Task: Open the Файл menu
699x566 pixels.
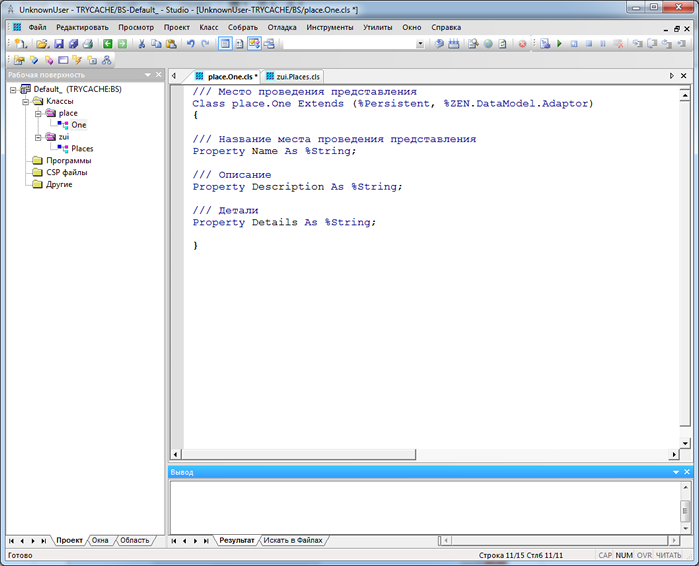Action: (x=37, y=27)
